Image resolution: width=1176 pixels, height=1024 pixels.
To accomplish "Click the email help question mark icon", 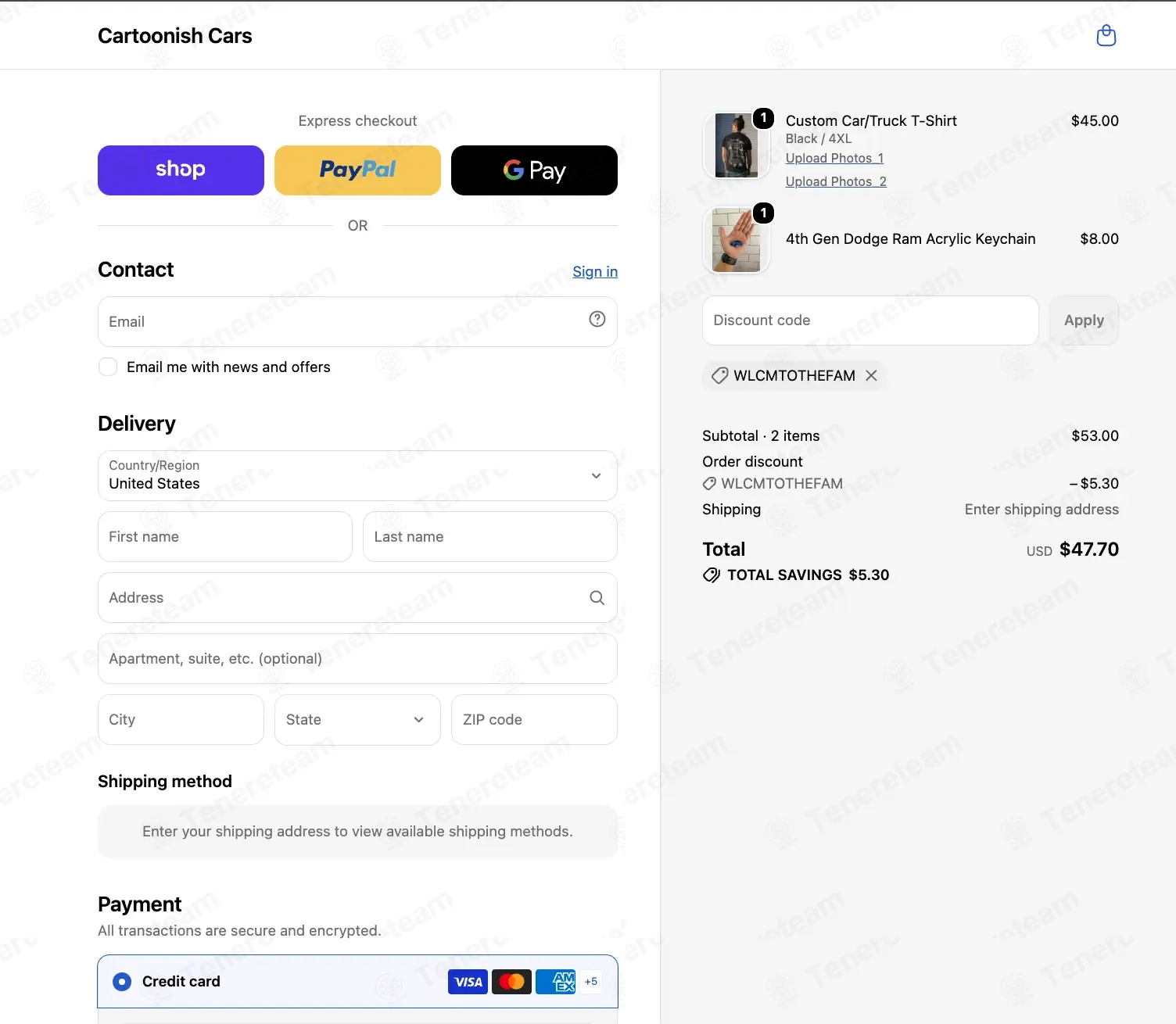I will pyautogui.click(x=597, y=319).
